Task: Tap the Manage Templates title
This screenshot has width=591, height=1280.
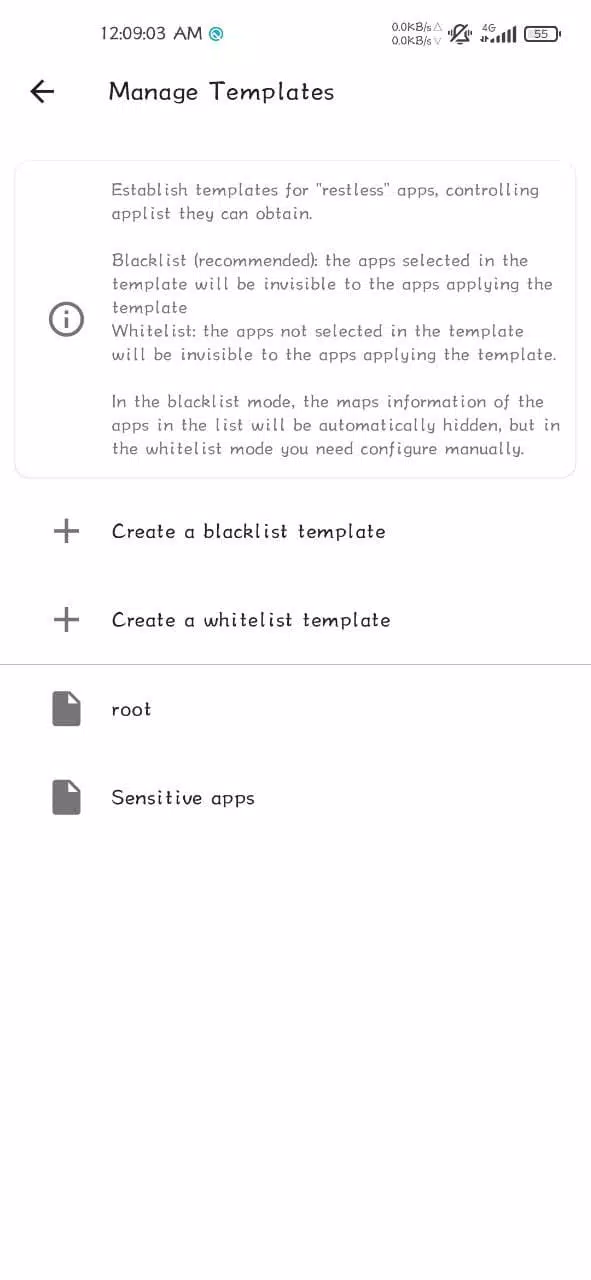Action: pyautogui.click(x=221, y=91)
